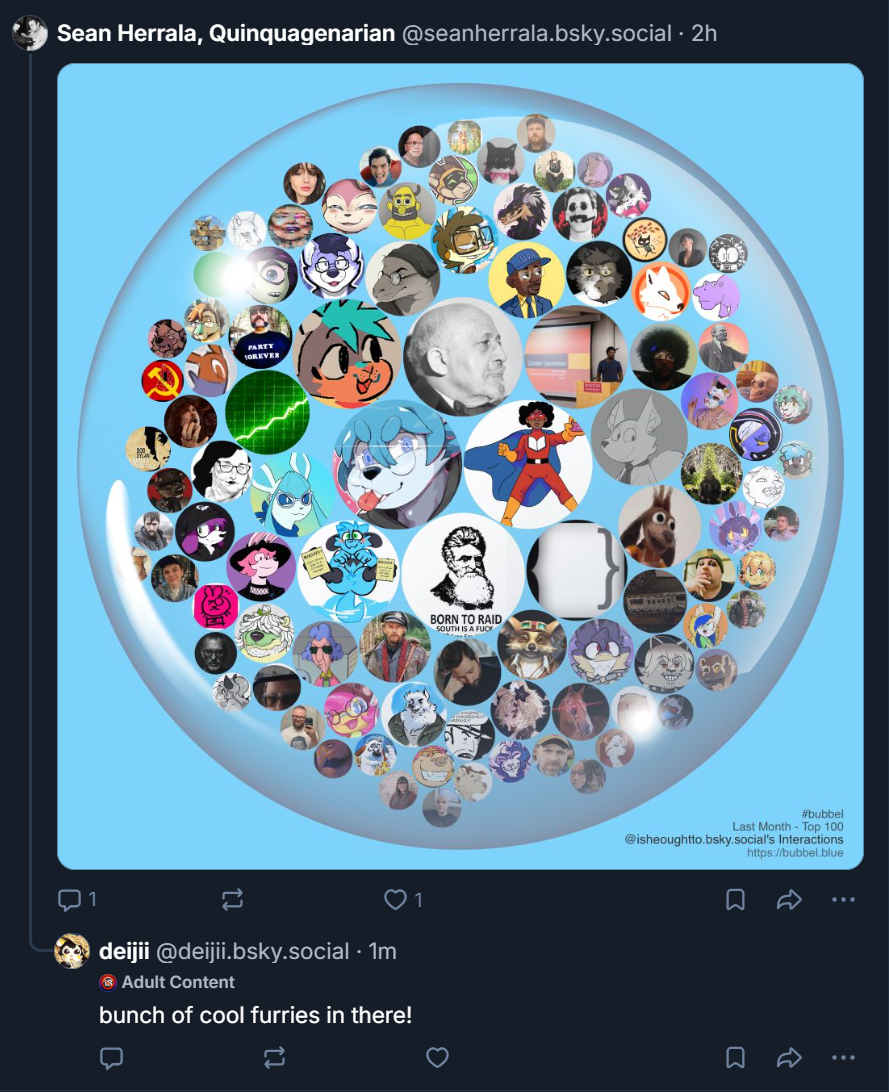
Task: Bookmark deijii's comment
Action: [735, 1058]
